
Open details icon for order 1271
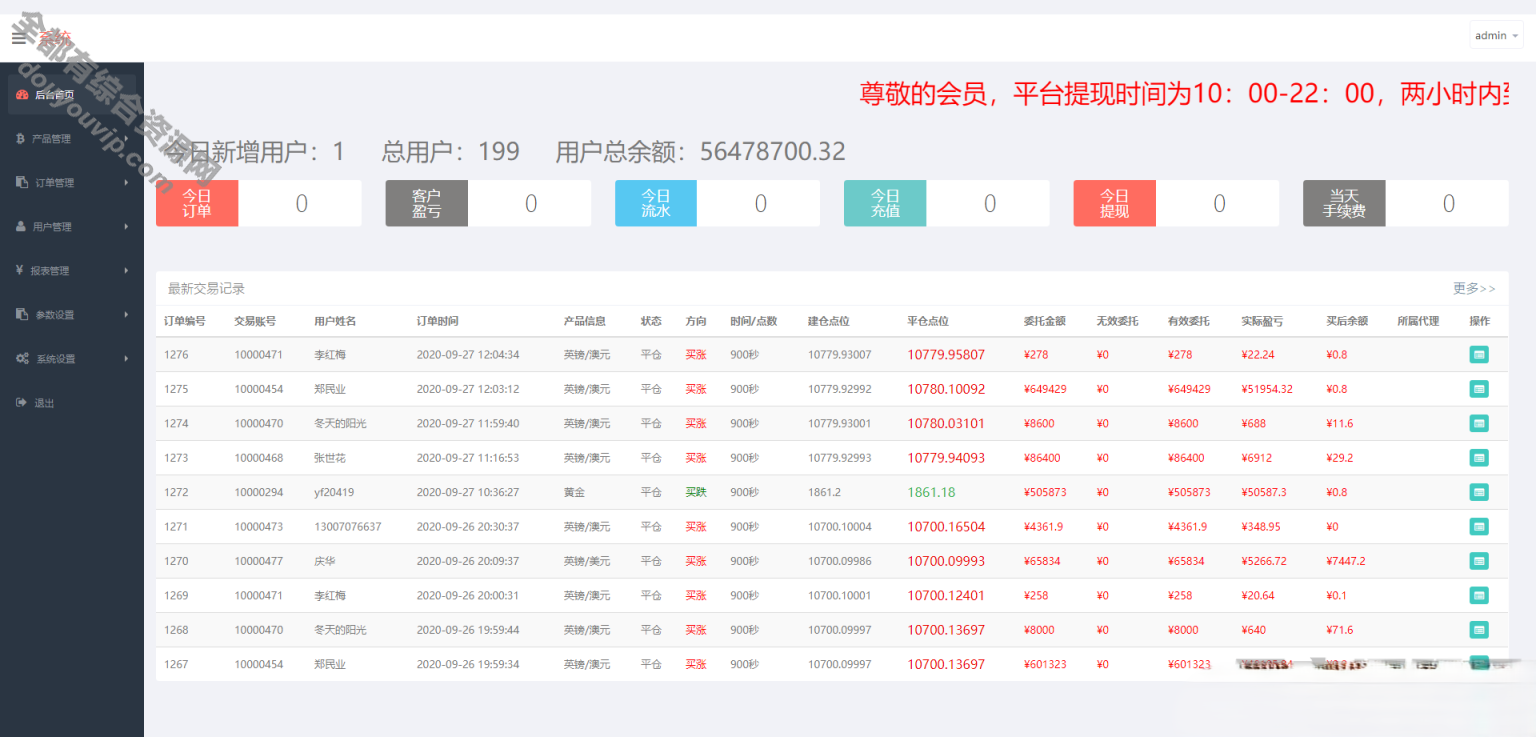[1479, 526]
